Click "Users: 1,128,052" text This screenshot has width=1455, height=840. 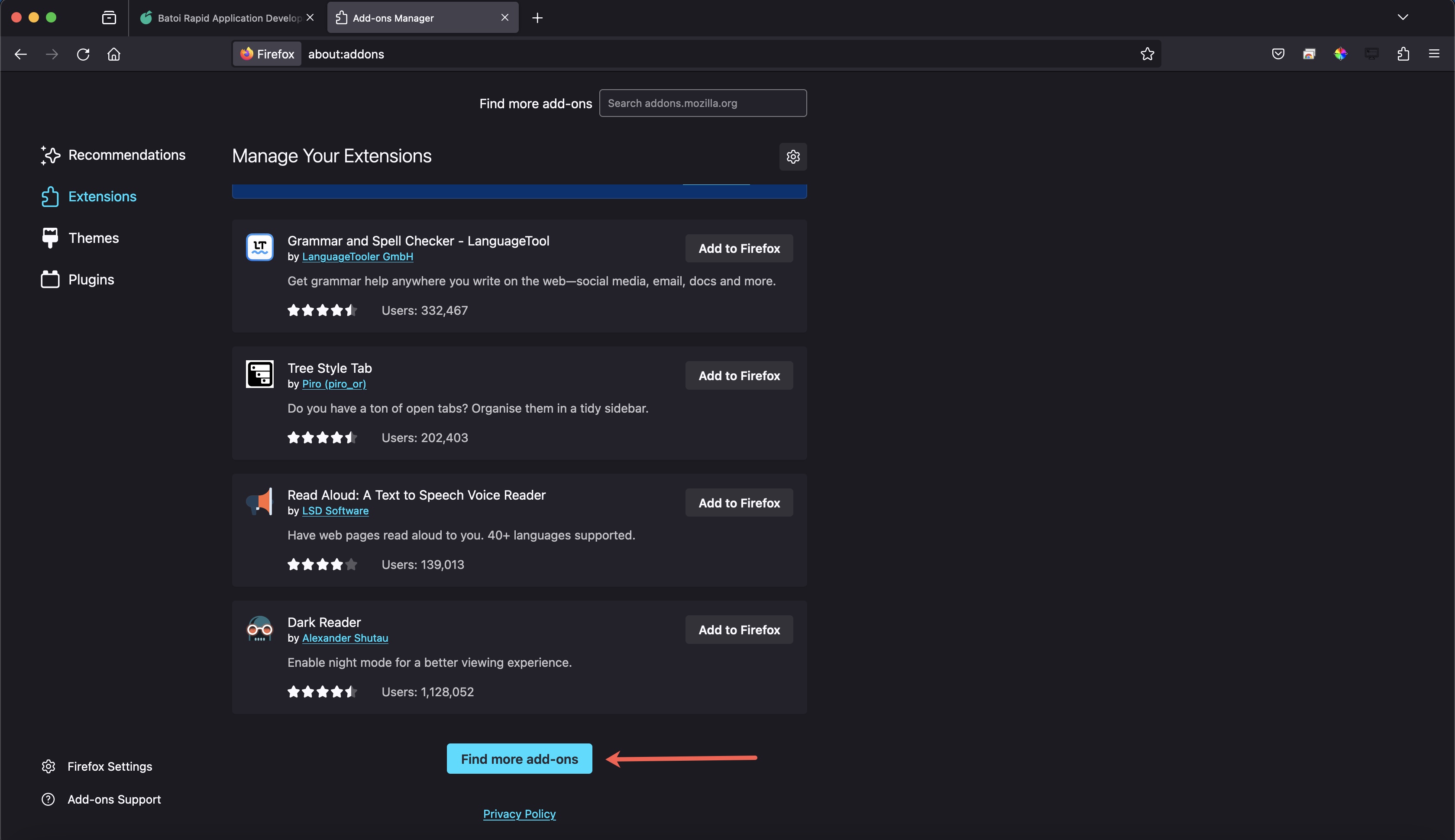point(427,692)
